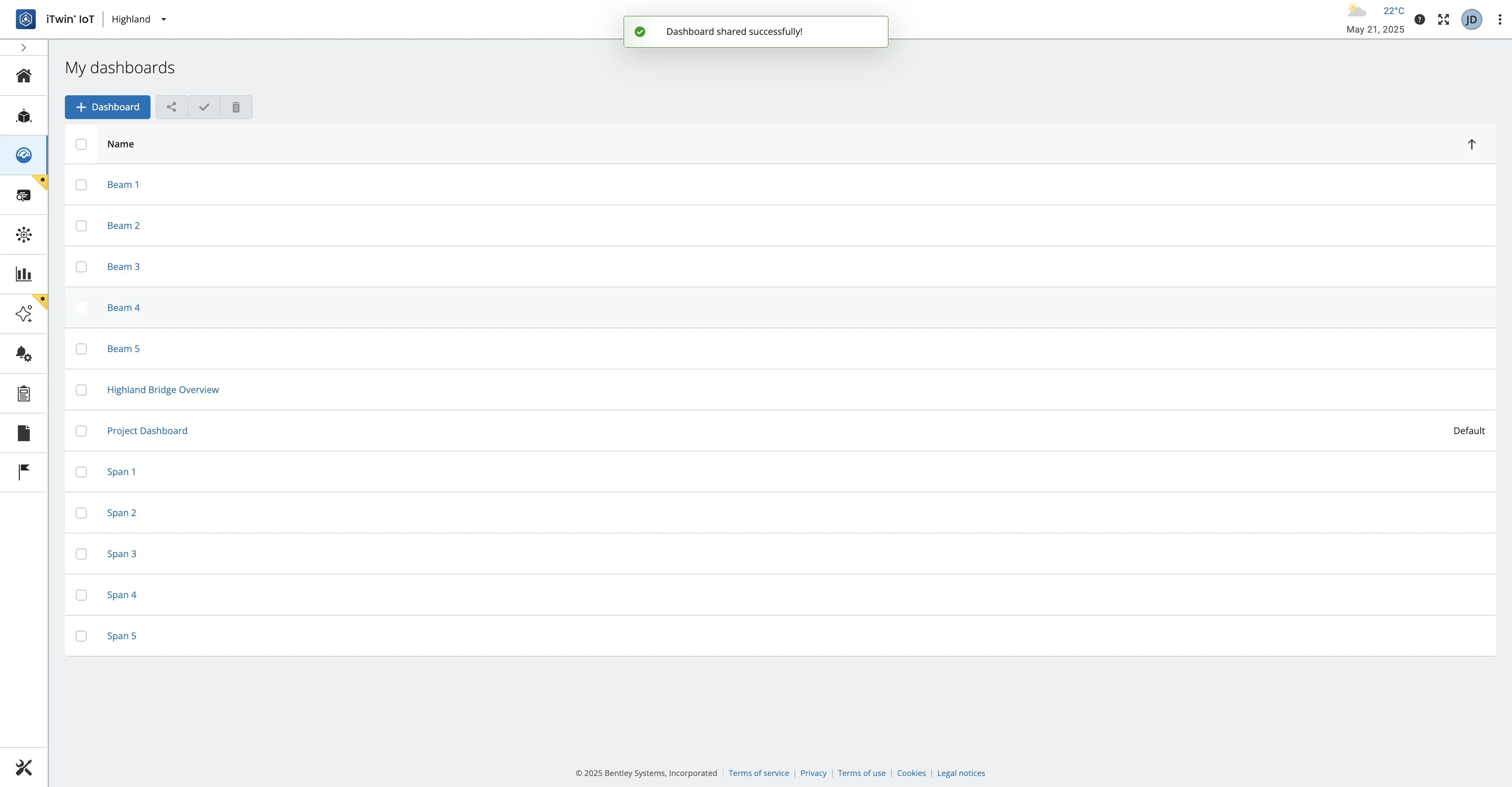
Task: Enter fullscreen with the expand arrows icon
Action: (1443, 19)
